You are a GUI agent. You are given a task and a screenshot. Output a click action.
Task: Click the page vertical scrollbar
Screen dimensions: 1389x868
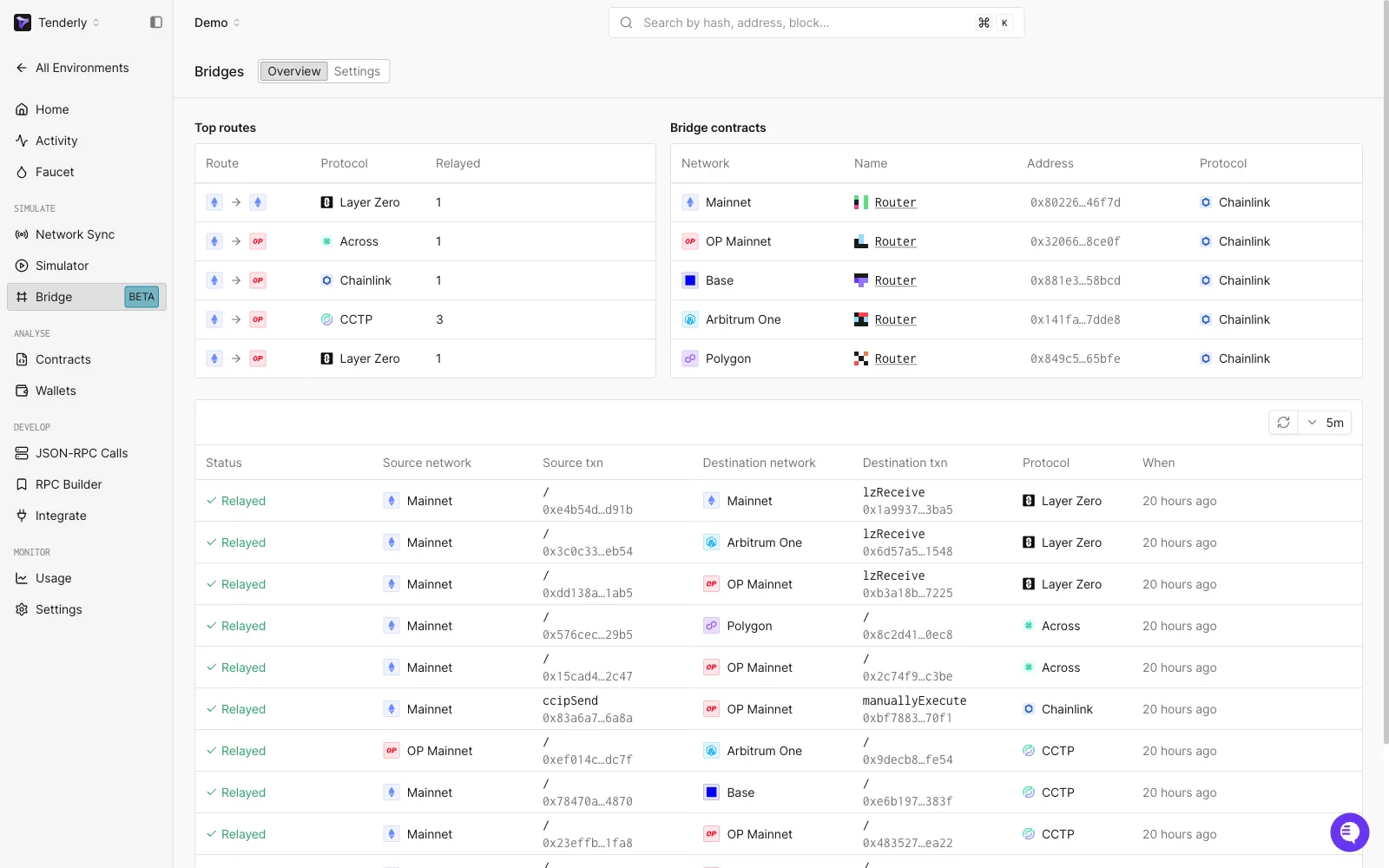(1386, 373)
